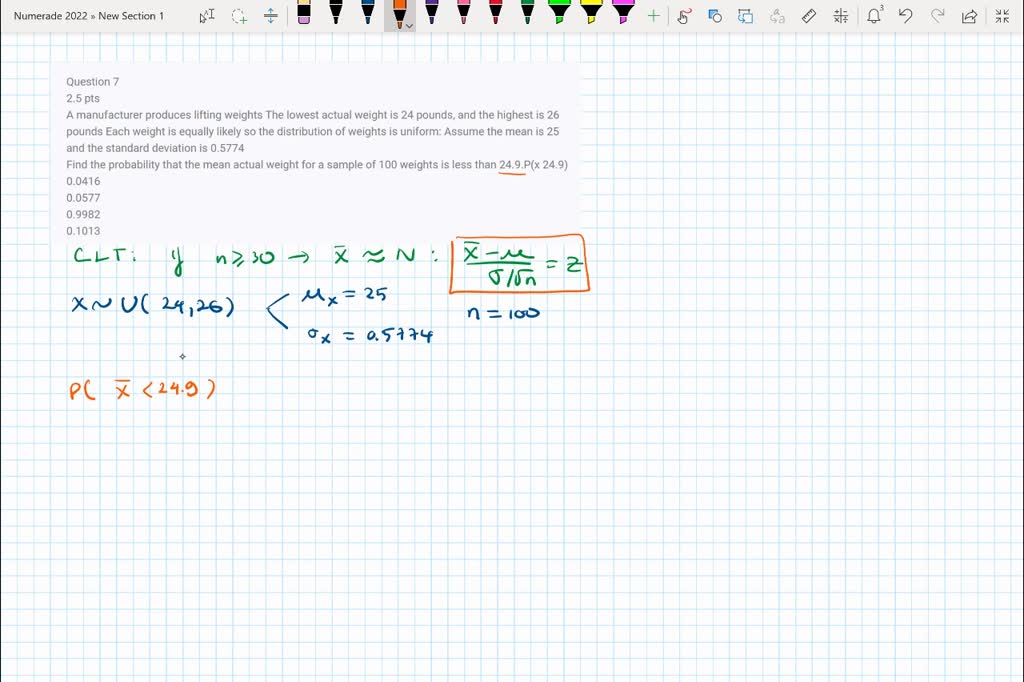
Task: Expand the orange pen options dropdown
Action: point(409,26)
